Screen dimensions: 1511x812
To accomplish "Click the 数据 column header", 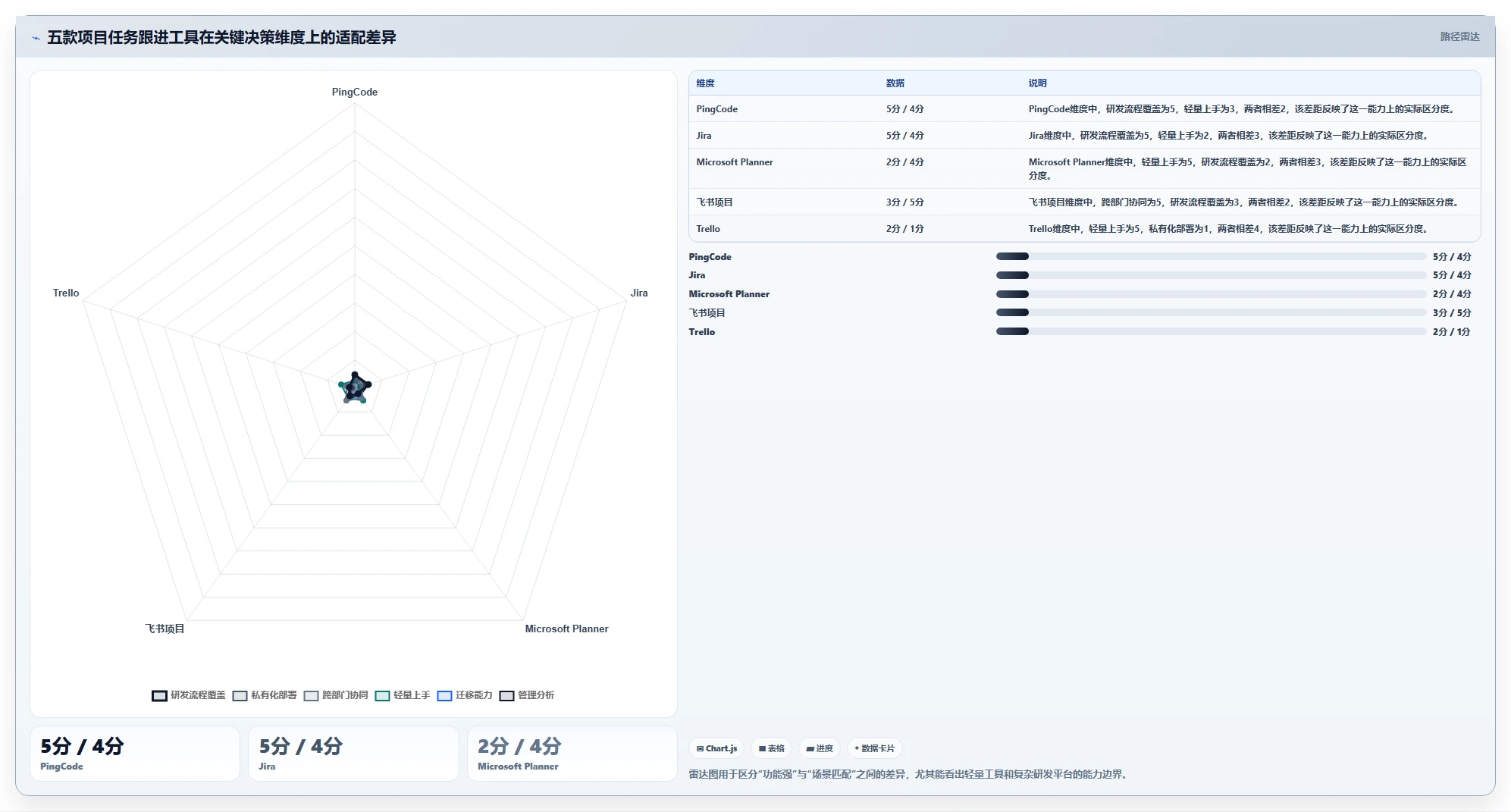I will pos(895,83).
